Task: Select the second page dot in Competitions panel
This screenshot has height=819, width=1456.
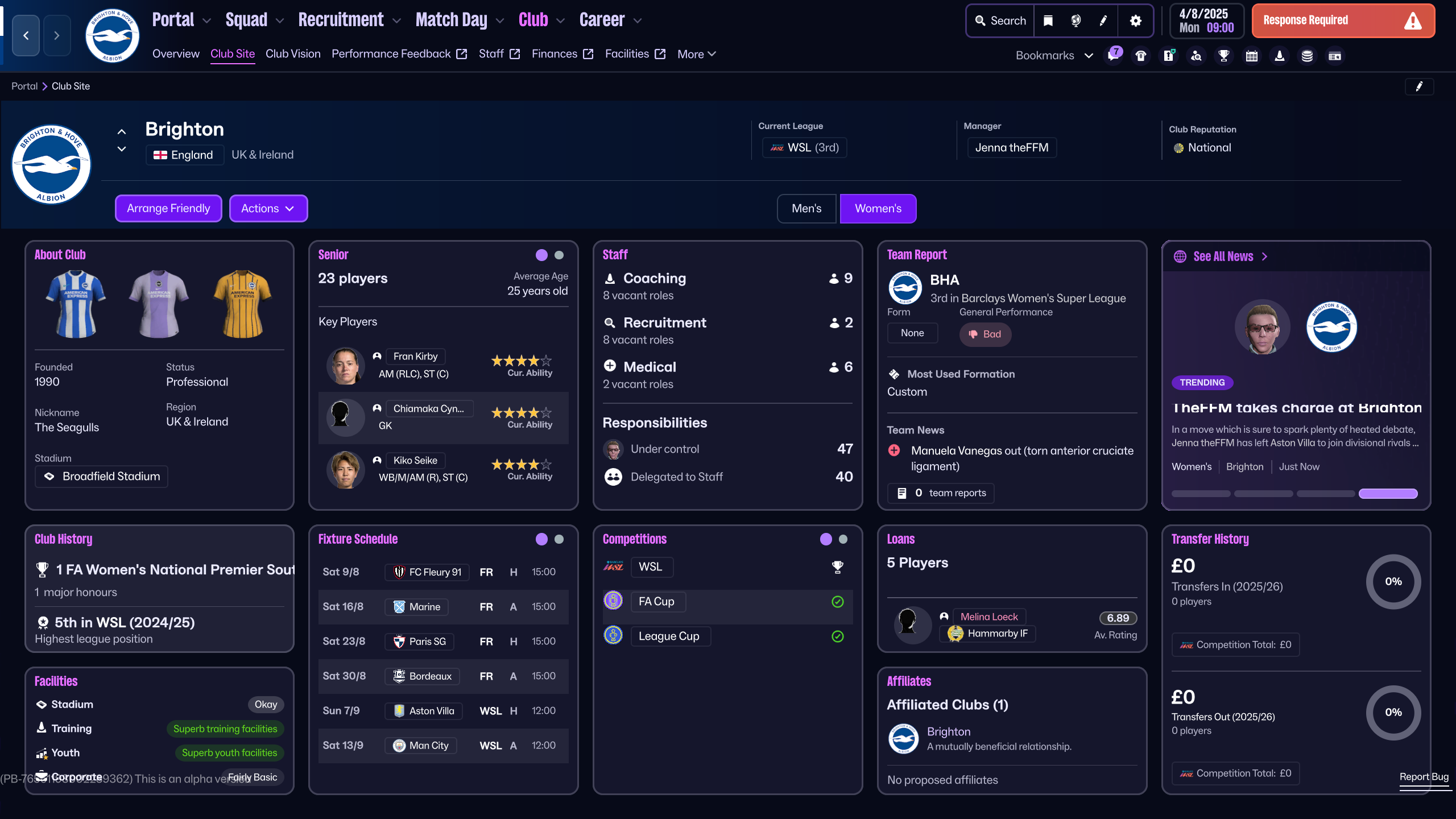Action: click(843, 539)
